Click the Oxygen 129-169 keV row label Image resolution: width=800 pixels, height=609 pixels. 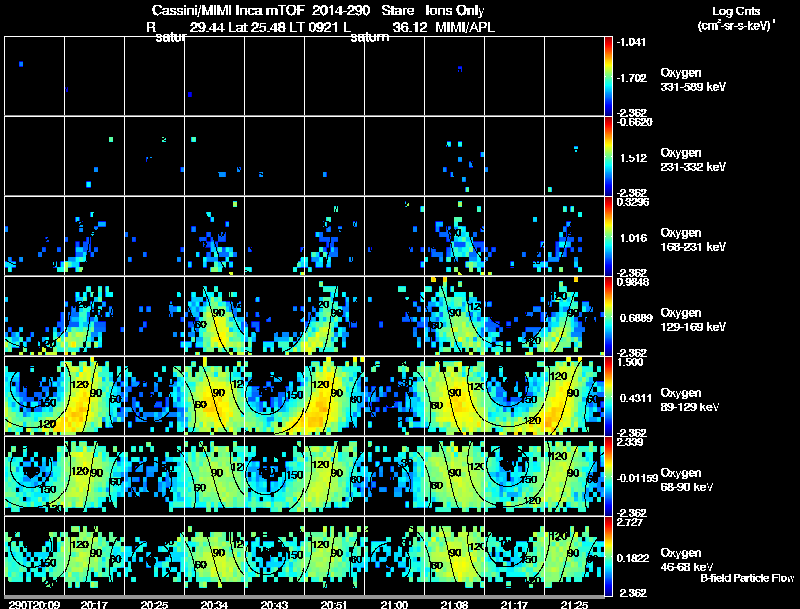(693, 320)
